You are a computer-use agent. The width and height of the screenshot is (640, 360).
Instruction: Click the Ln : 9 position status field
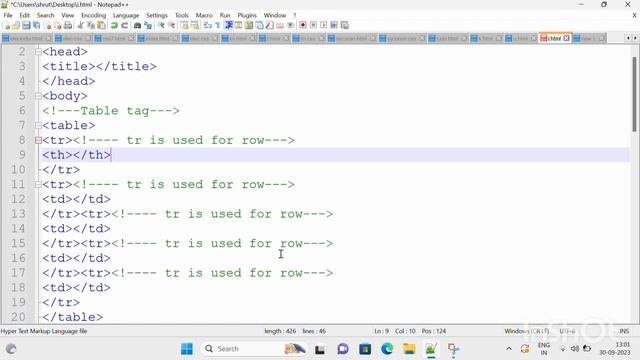381,331
